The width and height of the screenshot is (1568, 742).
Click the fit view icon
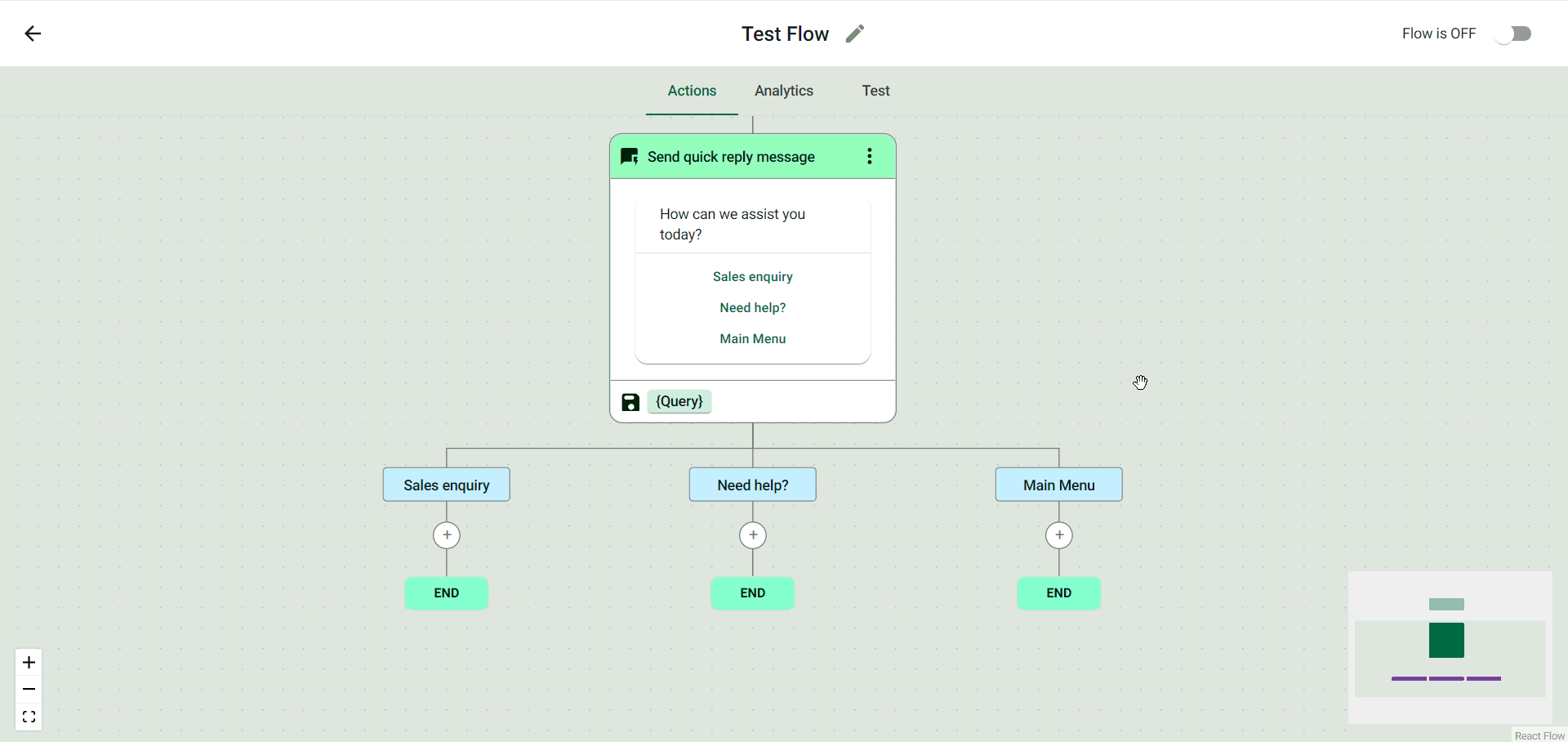[x=29, y=717]
